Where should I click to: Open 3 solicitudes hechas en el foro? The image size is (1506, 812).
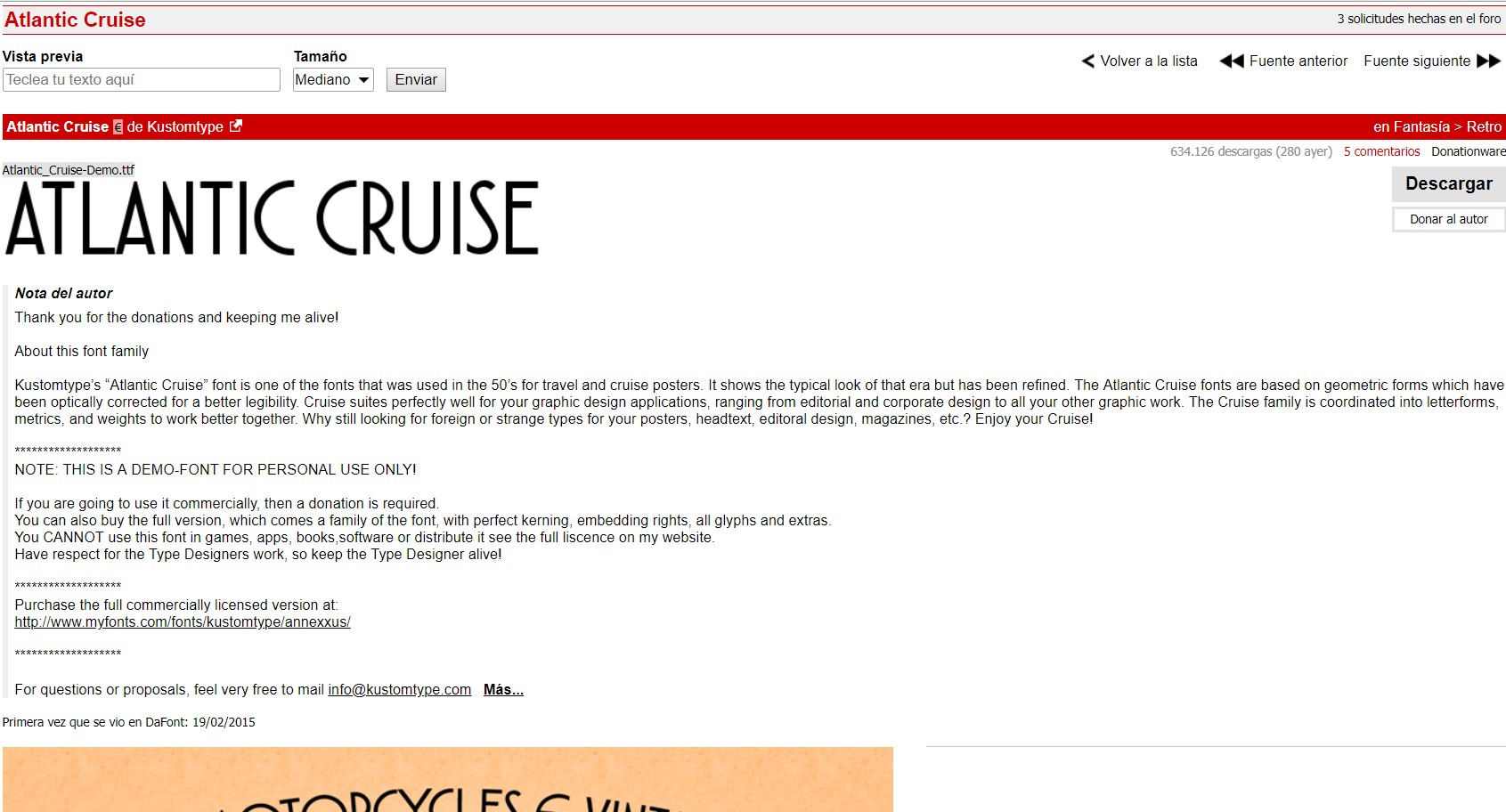click(x=1419, y=19)
